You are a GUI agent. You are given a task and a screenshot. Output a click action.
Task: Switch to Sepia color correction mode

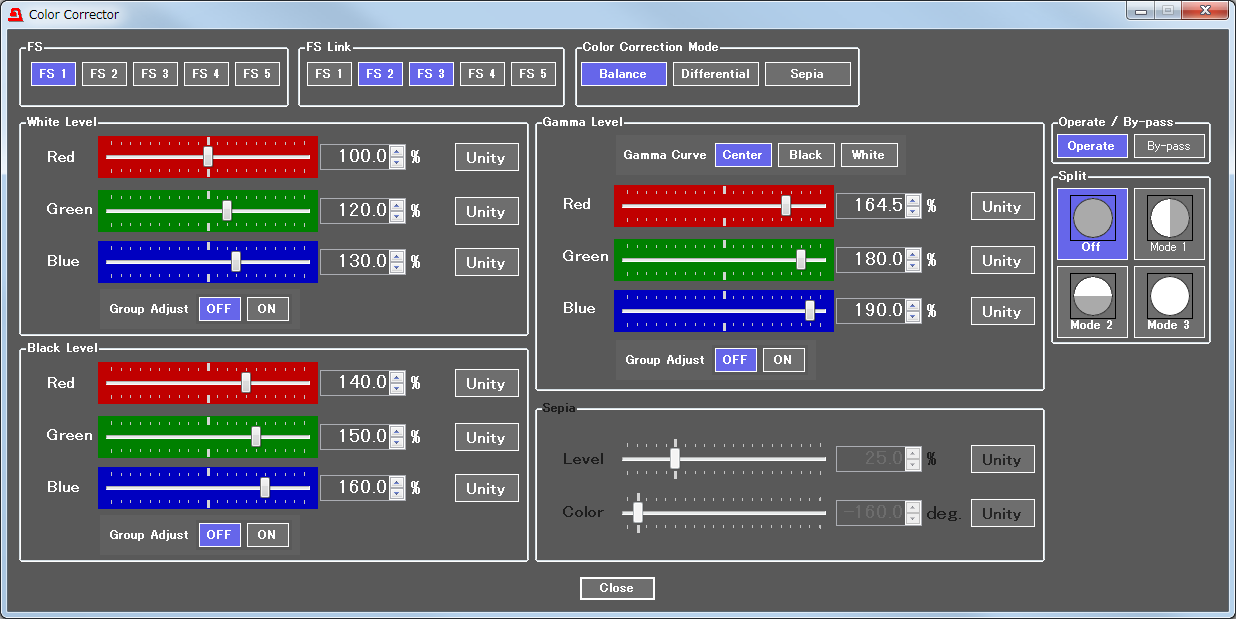pos(807,74)
